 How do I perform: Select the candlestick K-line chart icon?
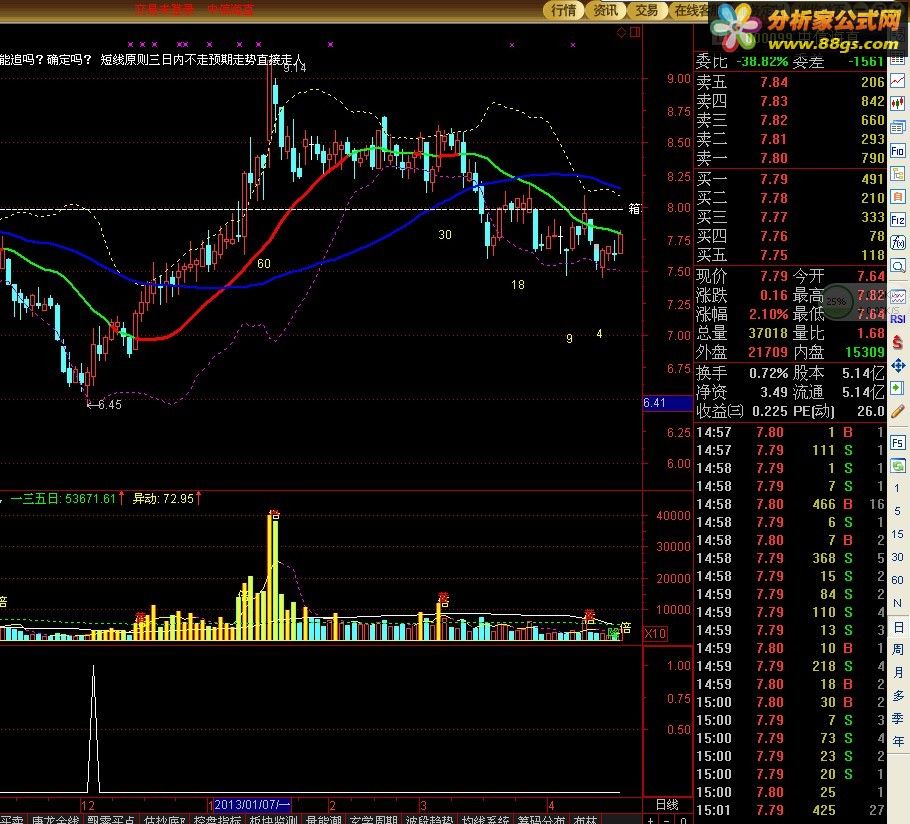898,103
